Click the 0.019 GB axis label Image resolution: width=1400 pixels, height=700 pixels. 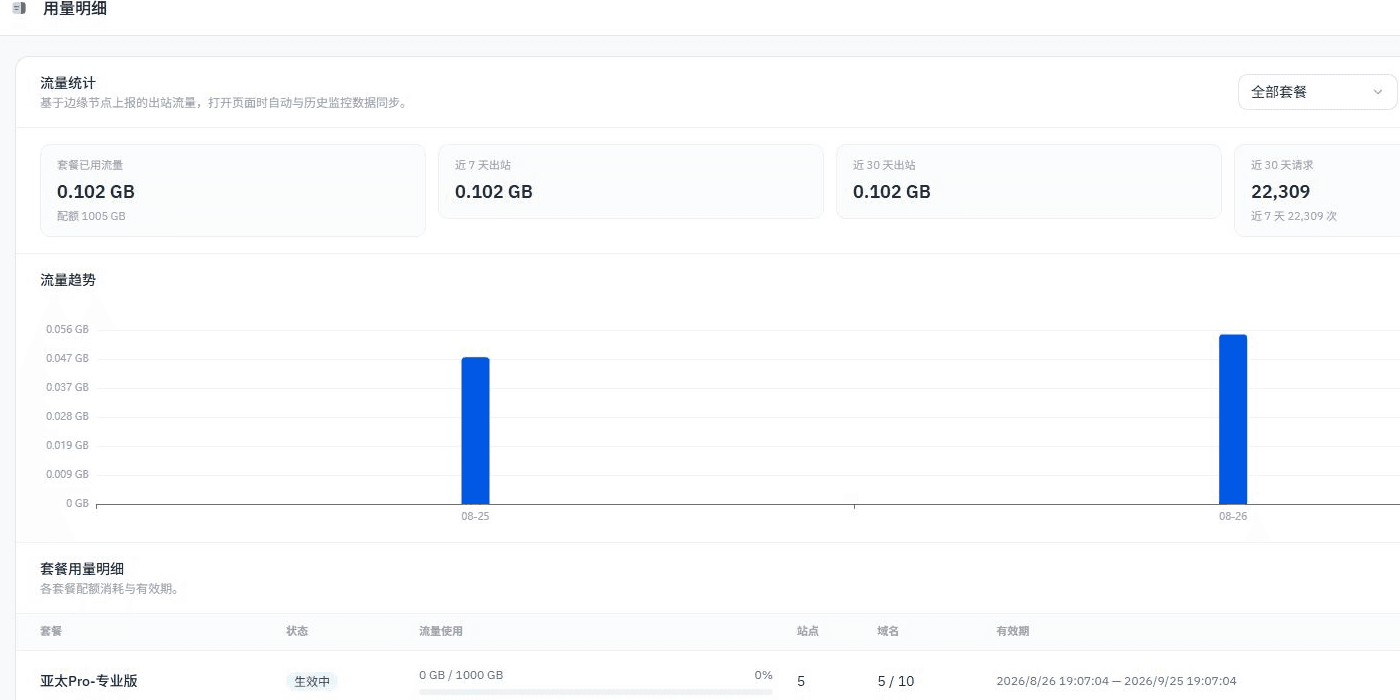pos(67,445)
